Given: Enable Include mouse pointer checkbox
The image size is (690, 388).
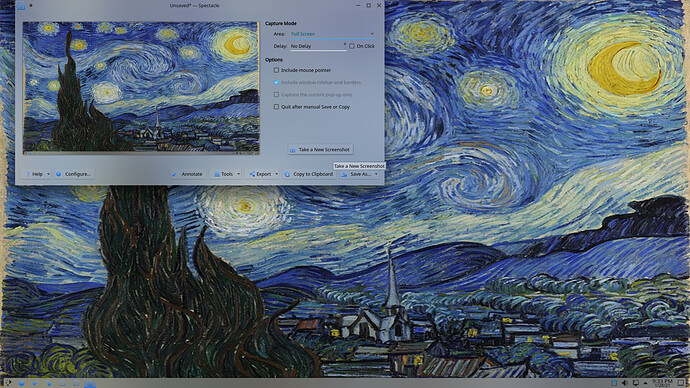Looking at the screenshot, I should [x=276, y=70].
